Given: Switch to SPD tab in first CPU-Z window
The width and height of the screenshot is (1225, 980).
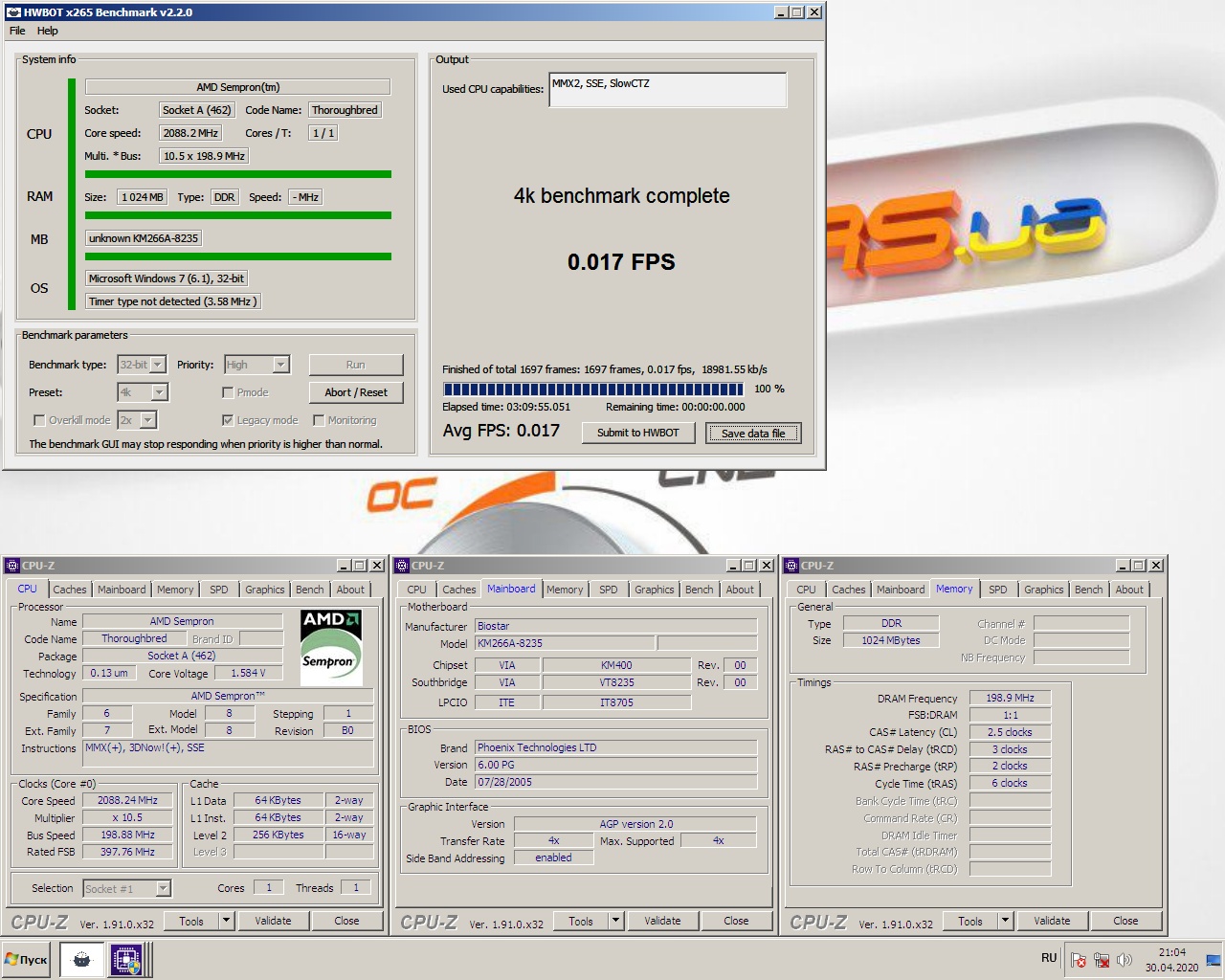Looking at the screenshot, I should pos(219,590).
